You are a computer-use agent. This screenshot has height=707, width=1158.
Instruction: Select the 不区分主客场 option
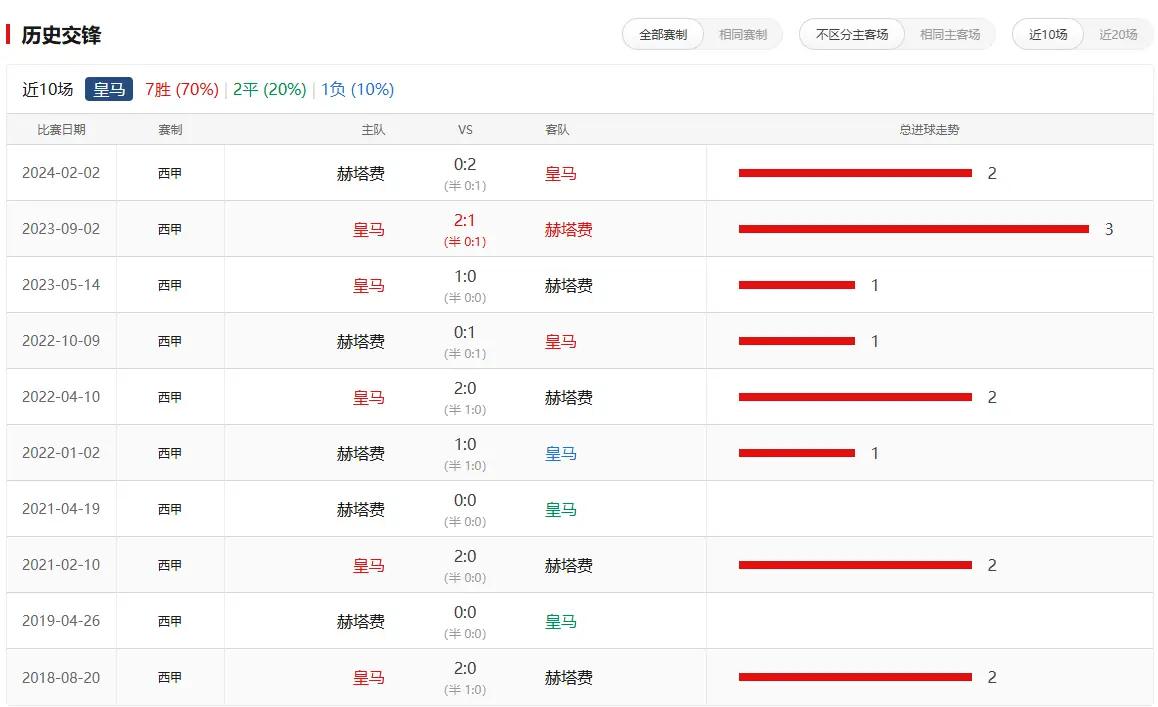click(x=852, y=35)
